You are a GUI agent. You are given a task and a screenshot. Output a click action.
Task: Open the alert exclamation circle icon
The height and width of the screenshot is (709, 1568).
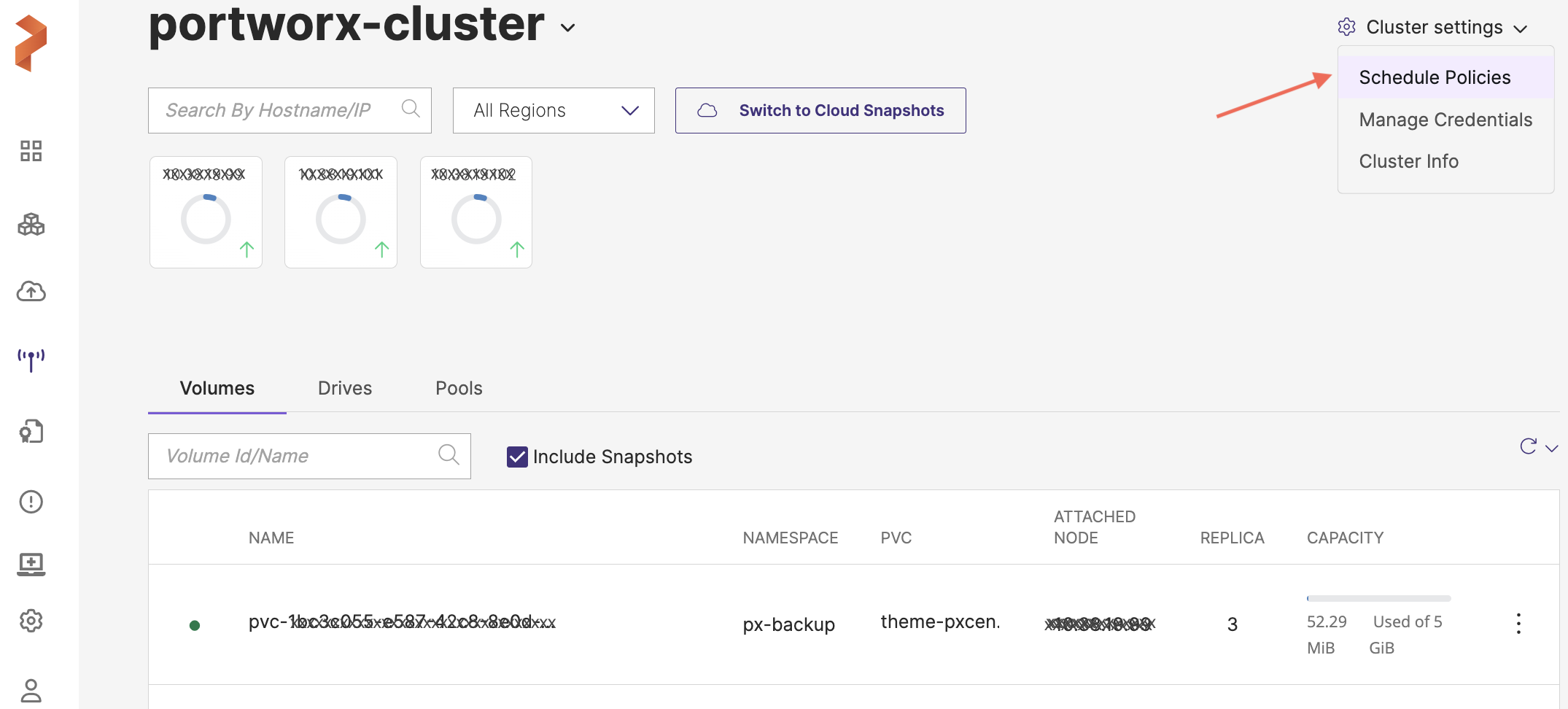point(31,502)
